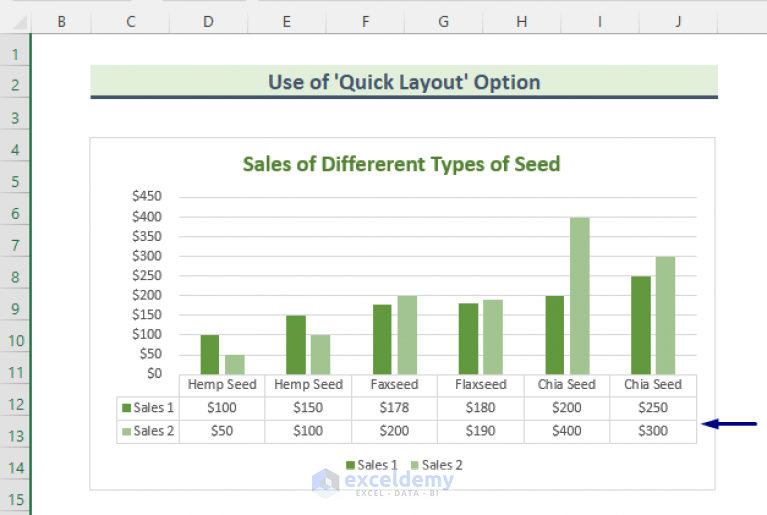Select the light green Faxseed bar
The image size is (767, 515).
click(x=407, y=335)
